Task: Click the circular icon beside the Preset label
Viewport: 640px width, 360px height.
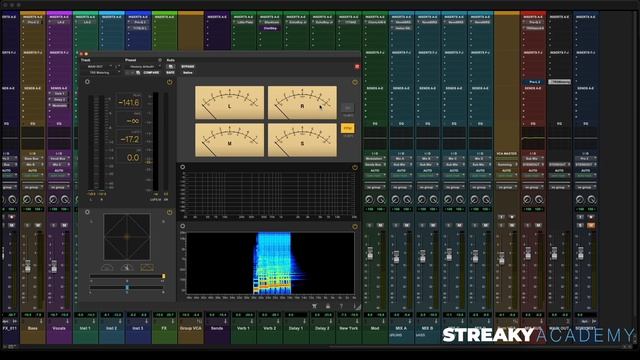Action: pyautogui.click(x=160, y=60)
